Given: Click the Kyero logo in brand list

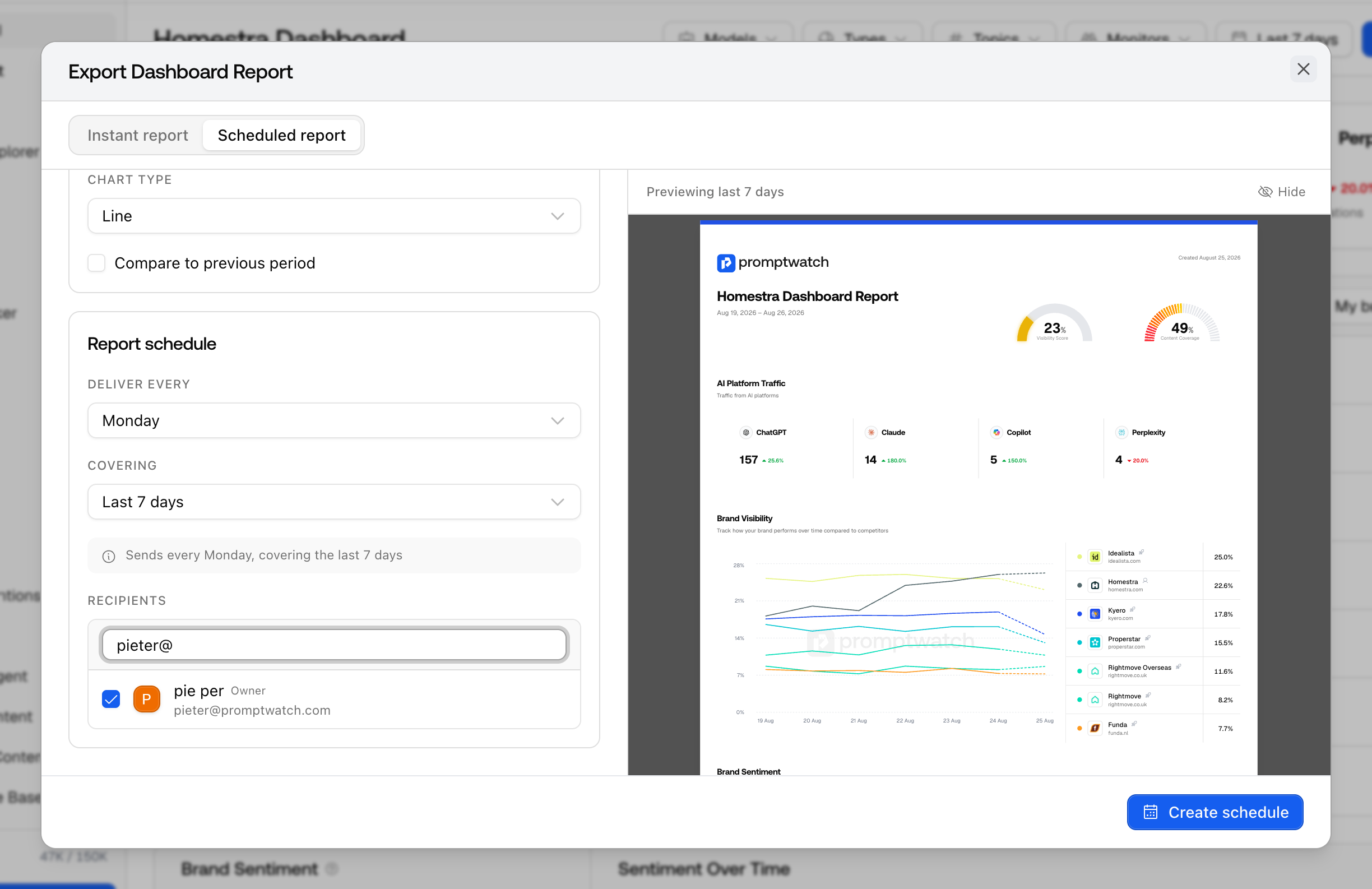Looking at the screenshot, I should 1095,614.
